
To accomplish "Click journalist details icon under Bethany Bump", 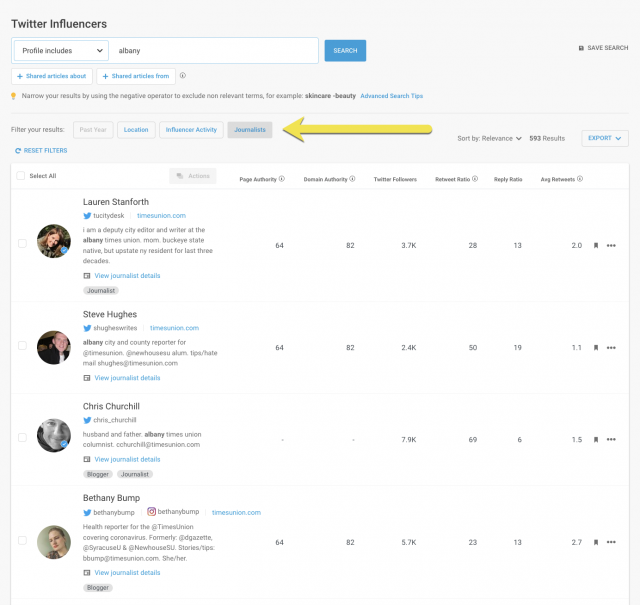I will coord(87,573).
